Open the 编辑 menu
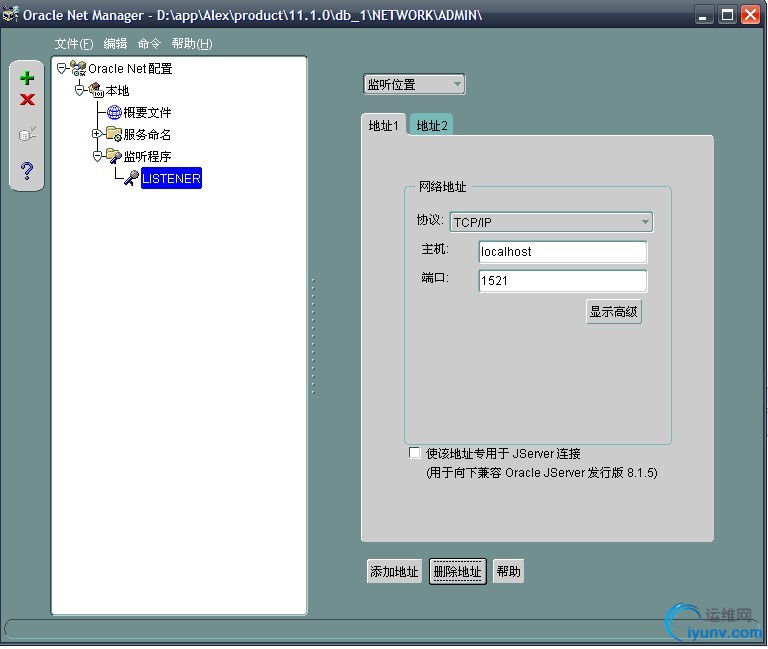This screenshot has height=649, width=768. 115,44
